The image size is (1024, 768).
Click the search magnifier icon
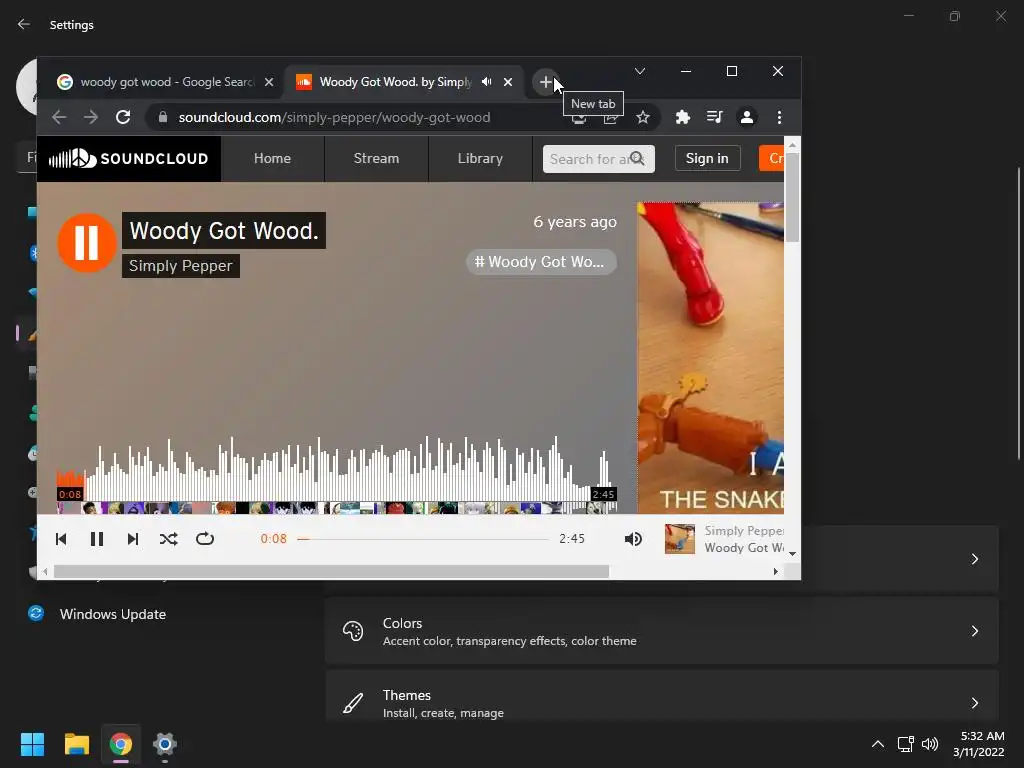(x=637, y=159)
